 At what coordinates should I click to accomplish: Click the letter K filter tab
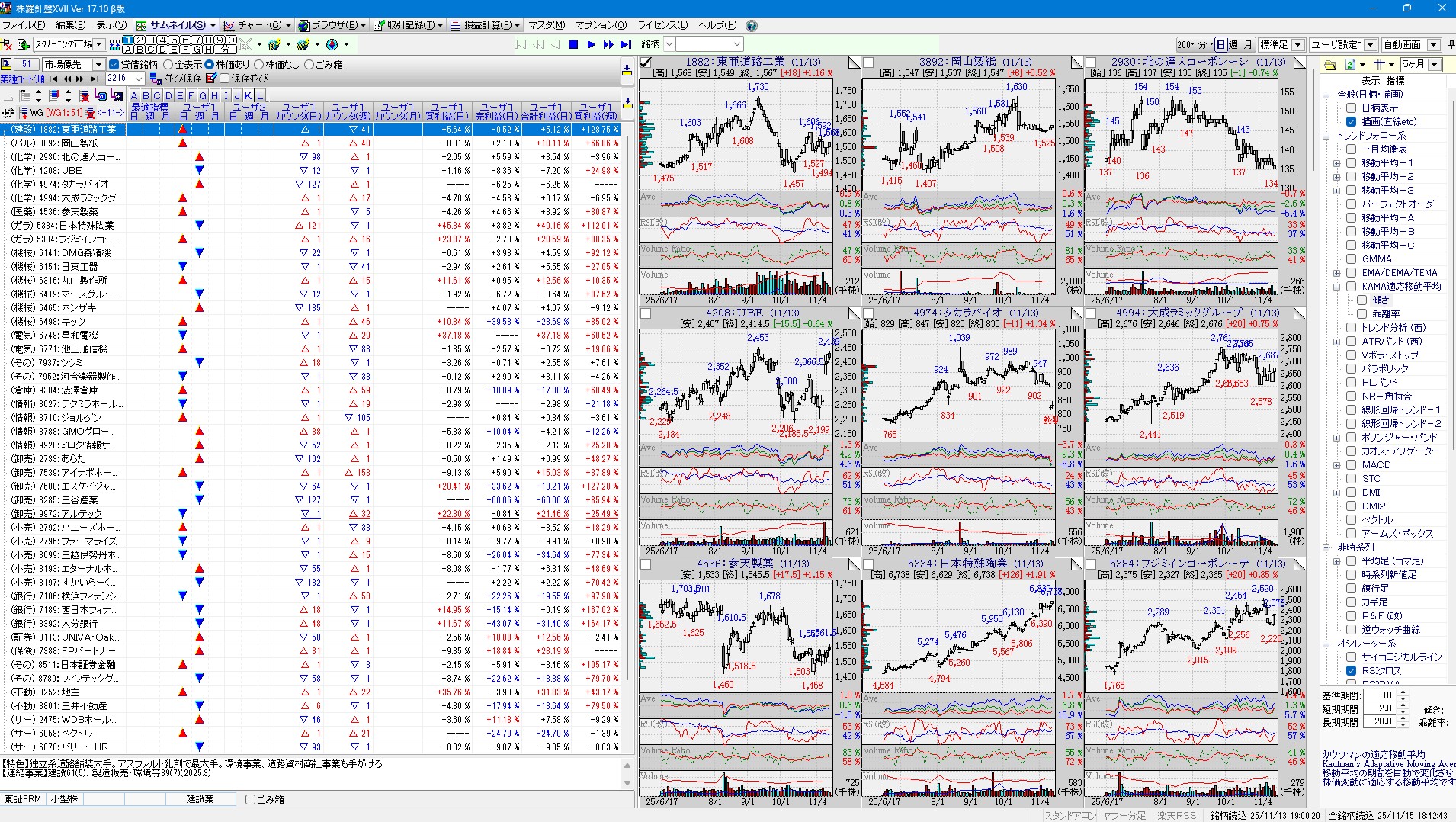click(249, 95)
